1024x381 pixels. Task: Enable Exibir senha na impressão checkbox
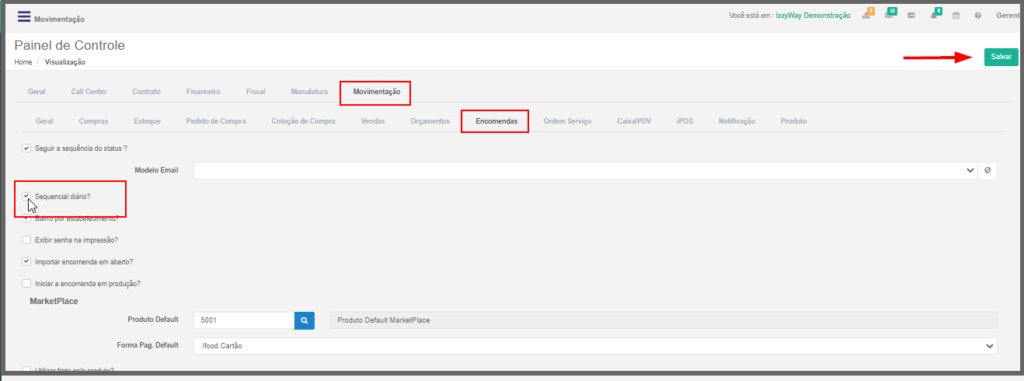pyautogui.click(x=26, y=240)
